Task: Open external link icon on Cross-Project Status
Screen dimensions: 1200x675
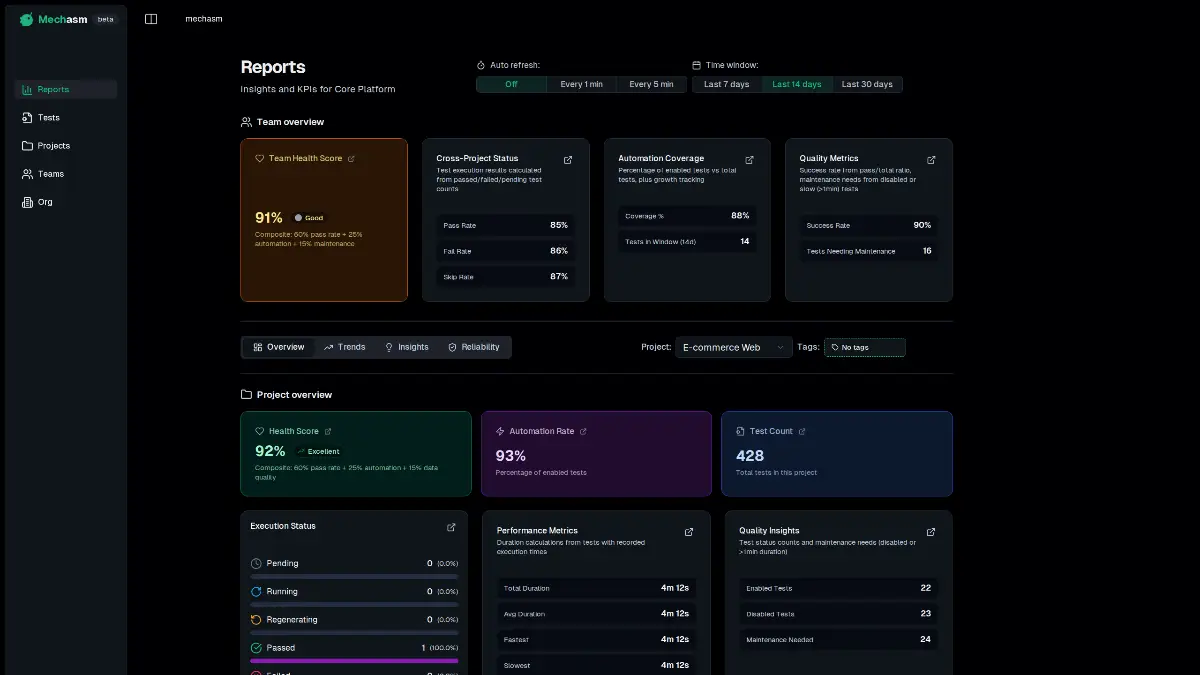Action: click(x=568, y=160)
